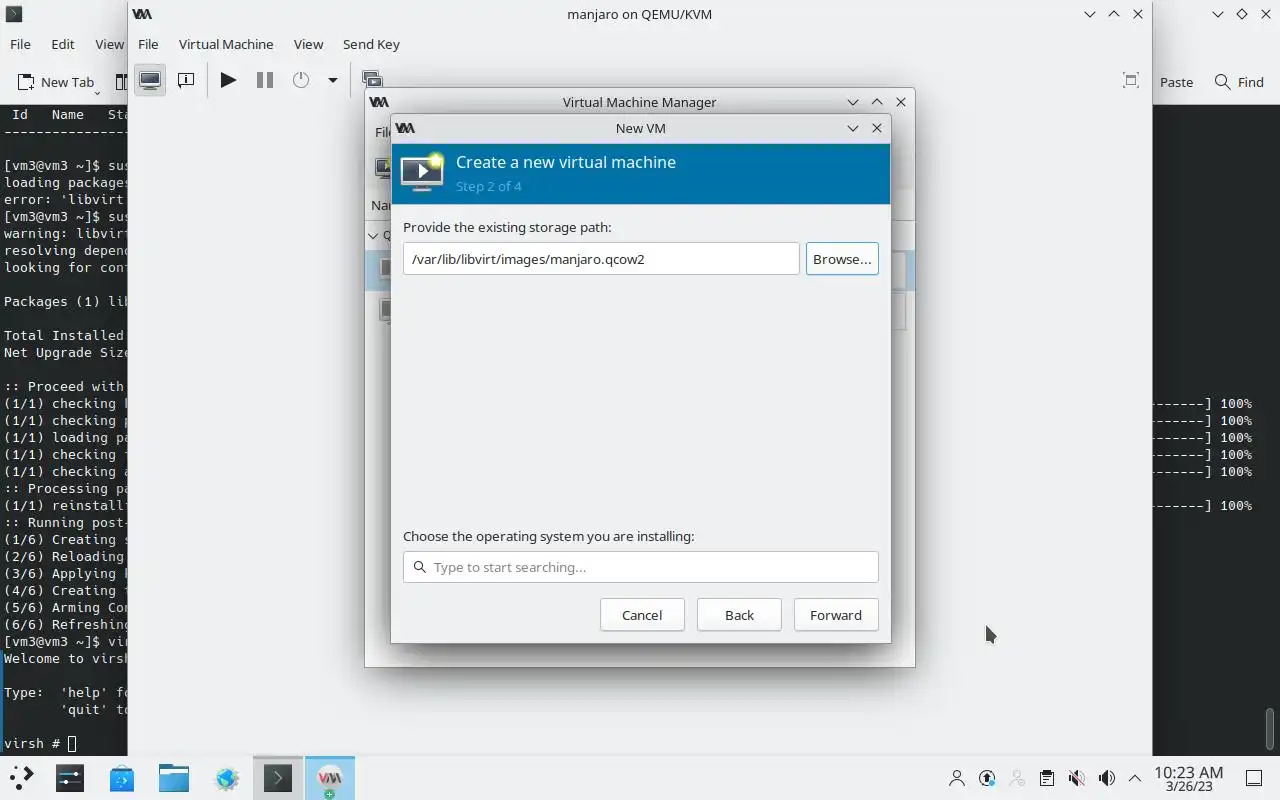Image resolution: width=1280 pixels, height=800 pixels.
Task: Power on the virtual machine play button
Action: pos(228,80)
